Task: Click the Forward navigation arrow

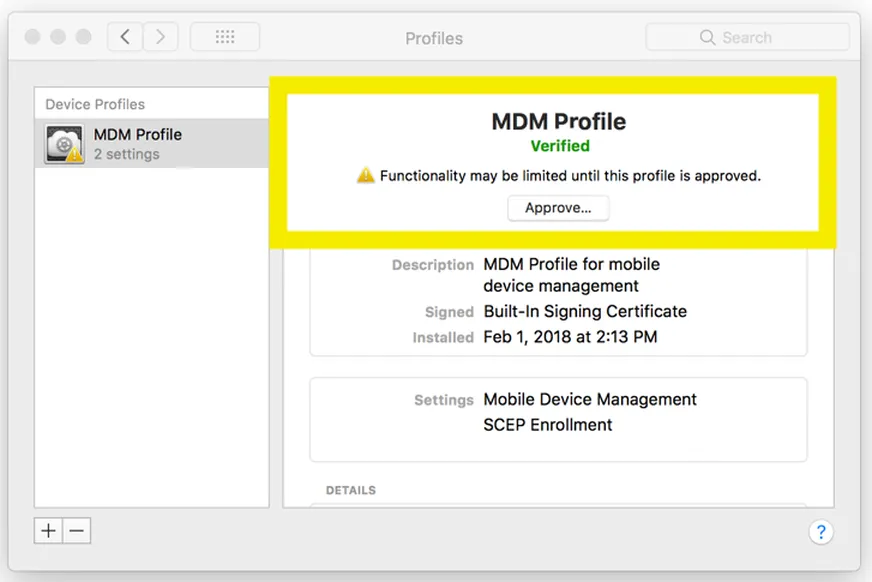Action: coord(160,36)
